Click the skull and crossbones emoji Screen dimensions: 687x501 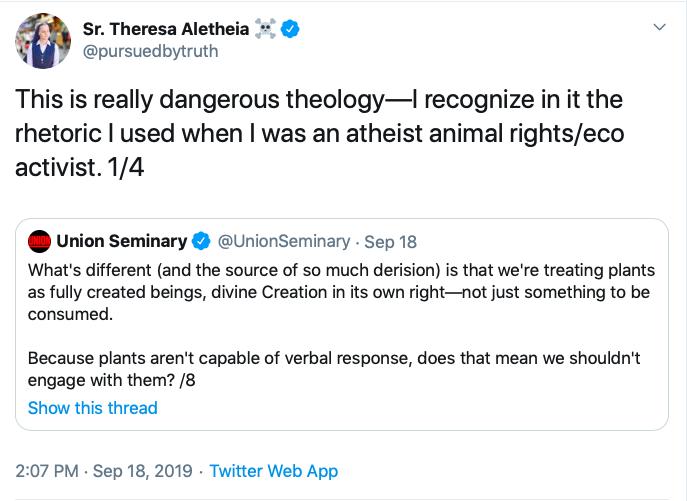(x=265, y=29)
